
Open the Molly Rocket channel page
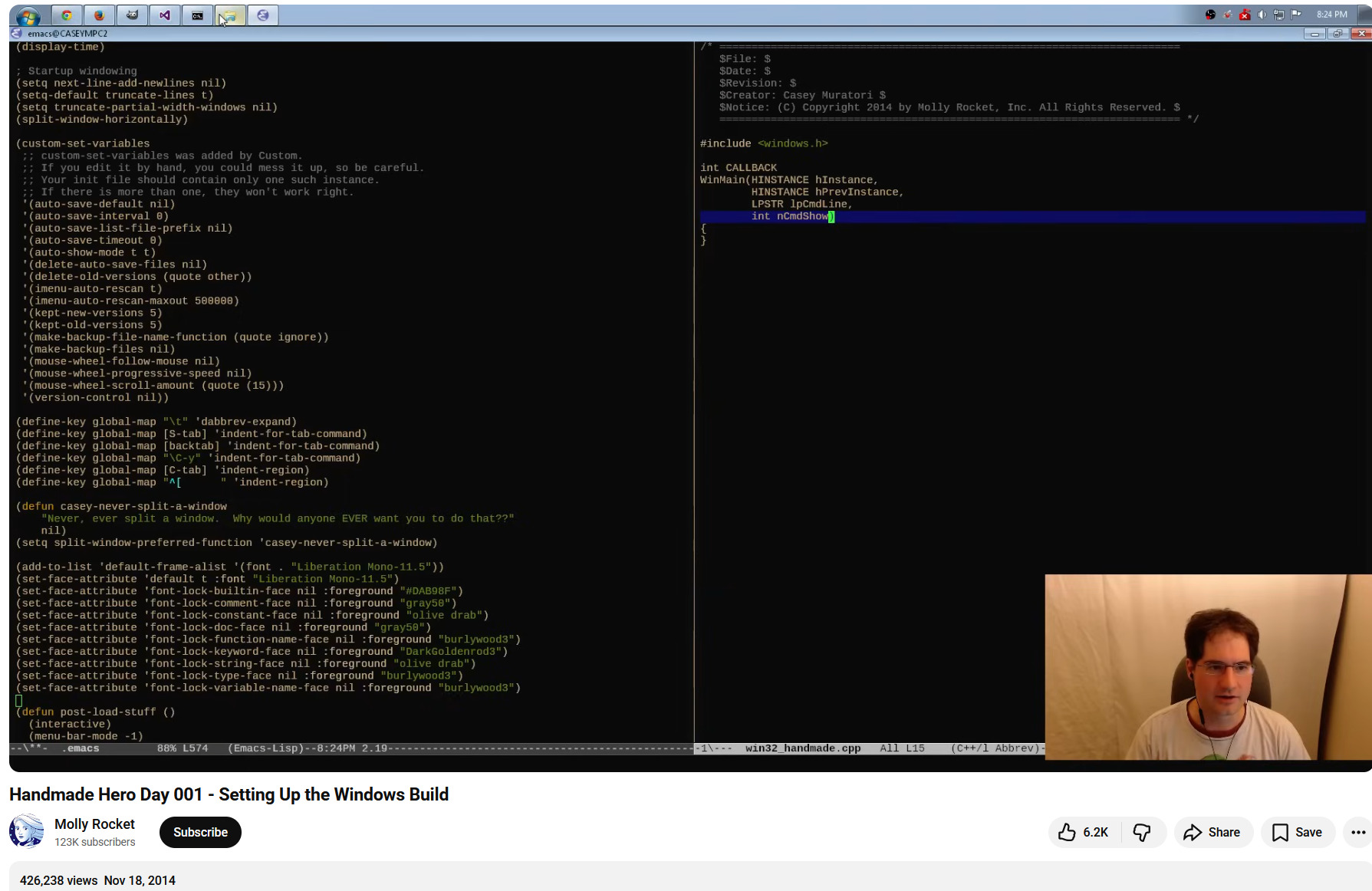click(x=94, y=824)
